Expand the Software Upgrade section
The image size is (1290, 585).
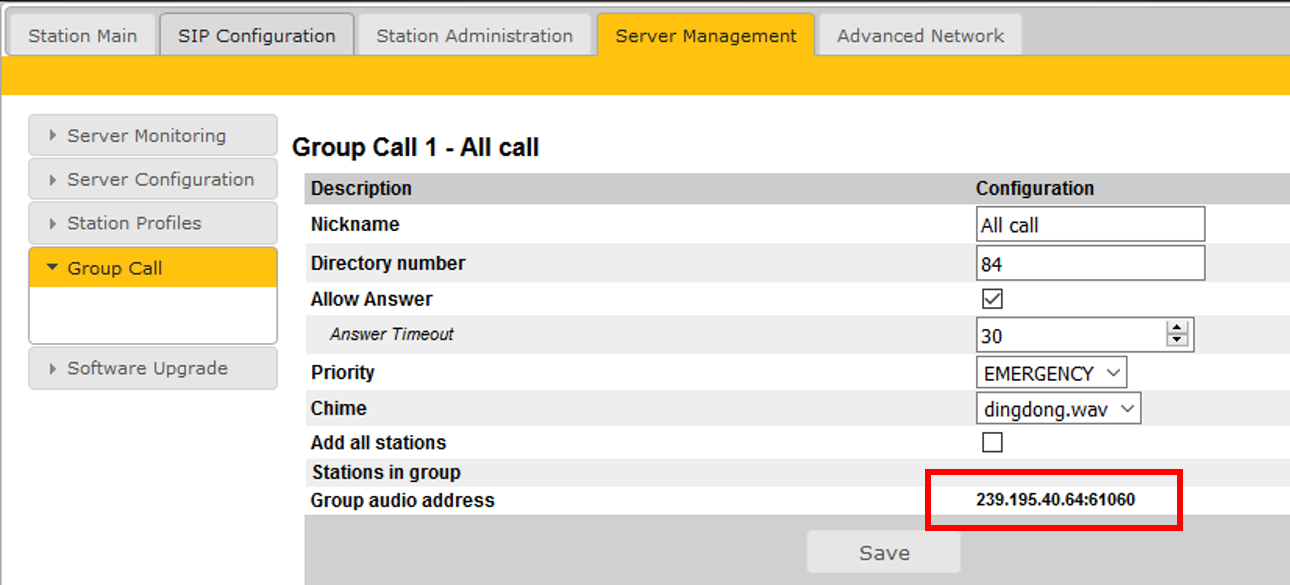[153, 368]
